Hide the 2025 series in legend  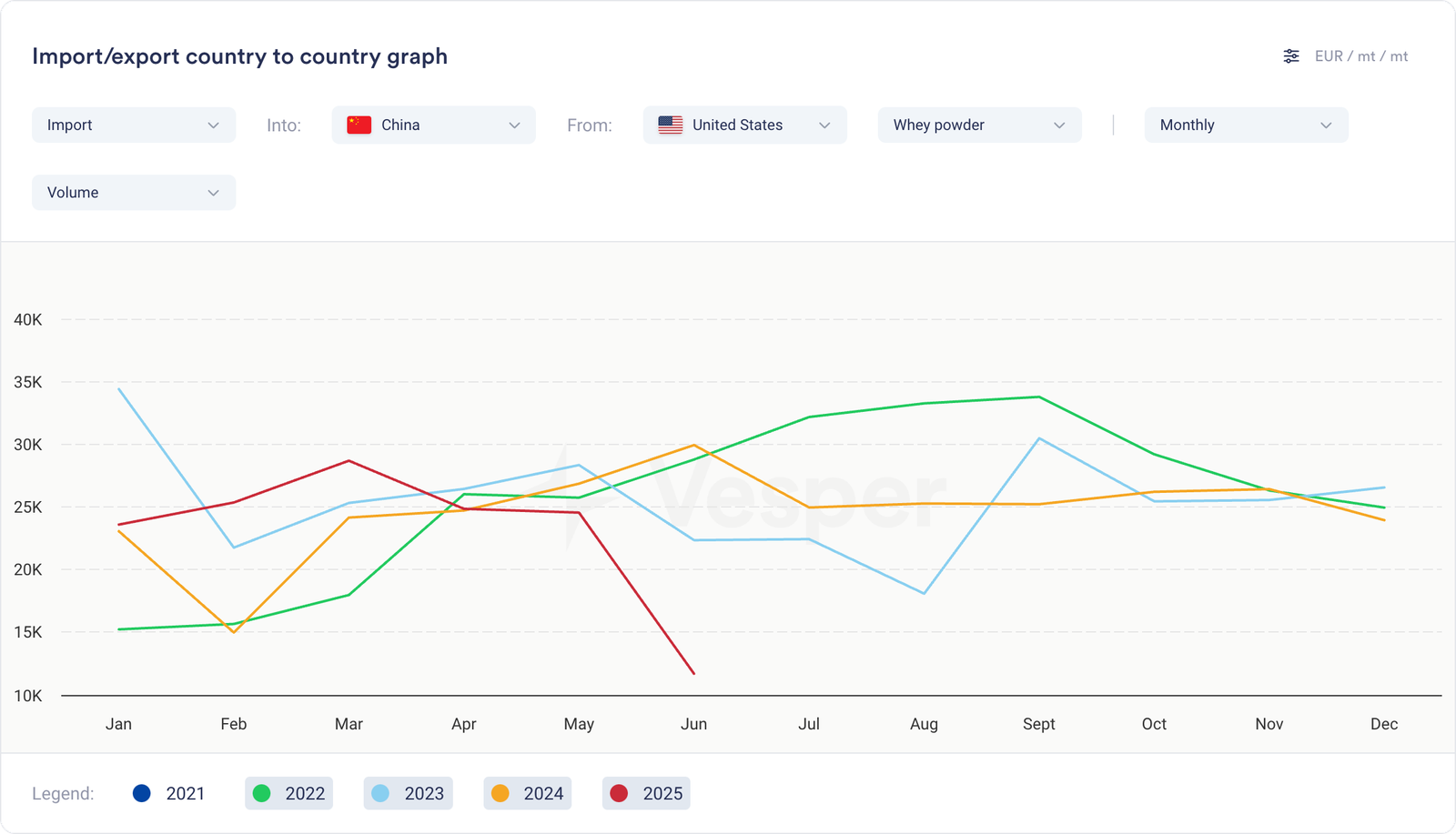(x=646, y=793)
